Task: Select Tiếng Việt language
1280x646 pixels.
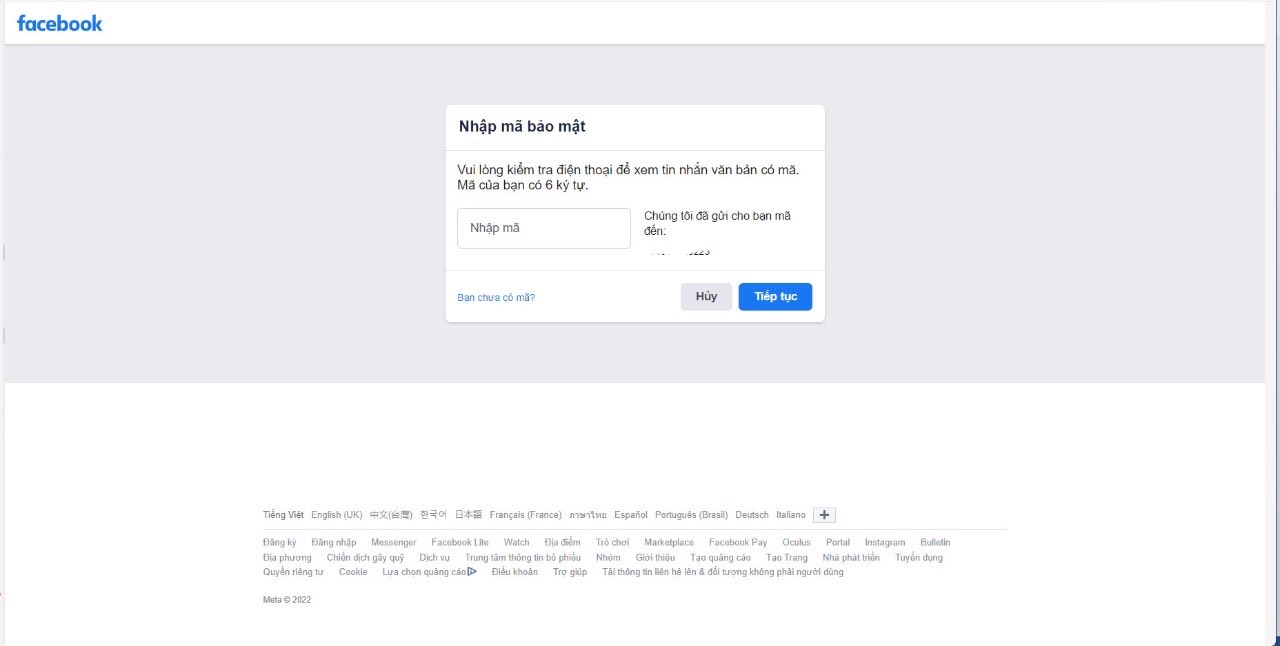Action: [x=283, y=515]
